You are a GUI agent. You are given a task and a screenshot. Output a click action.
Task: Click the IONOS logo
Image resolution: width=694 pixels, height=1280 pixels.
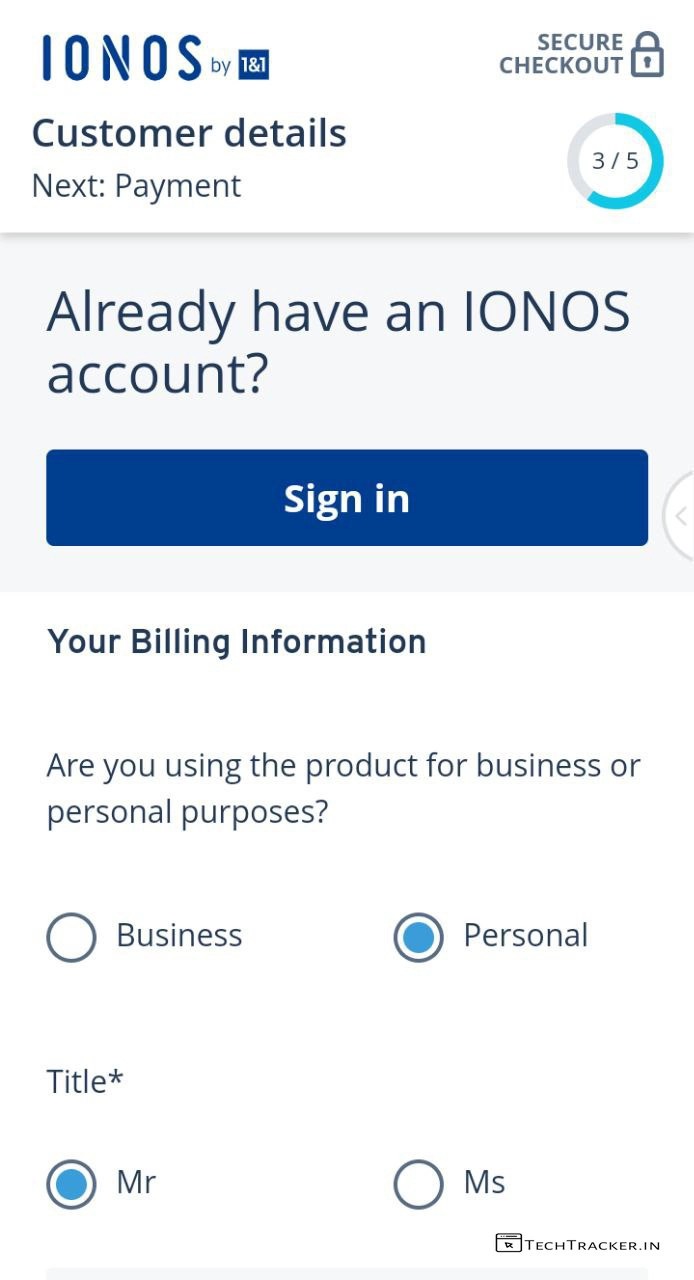coord(122,58)
